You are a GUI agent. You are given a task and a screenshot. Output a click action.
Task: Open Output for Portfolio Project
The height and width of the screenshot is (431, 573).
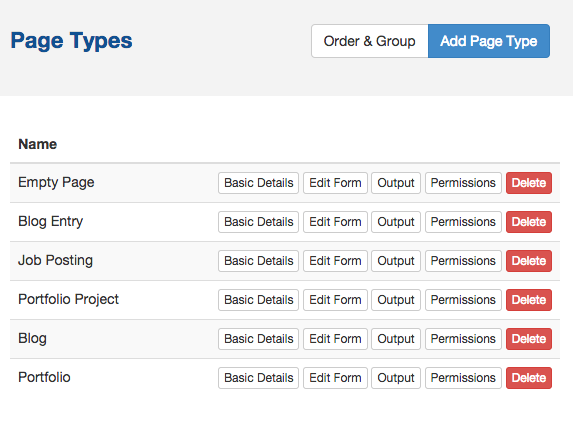tap(396, 300)
